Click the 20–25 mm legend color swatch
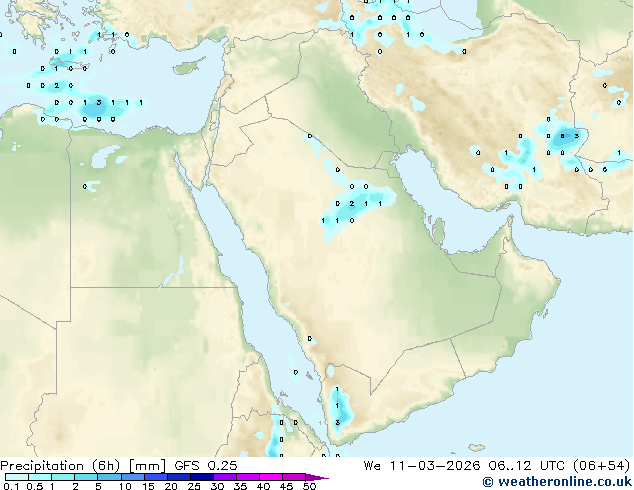634x490 pixels. tap(178, 477)
